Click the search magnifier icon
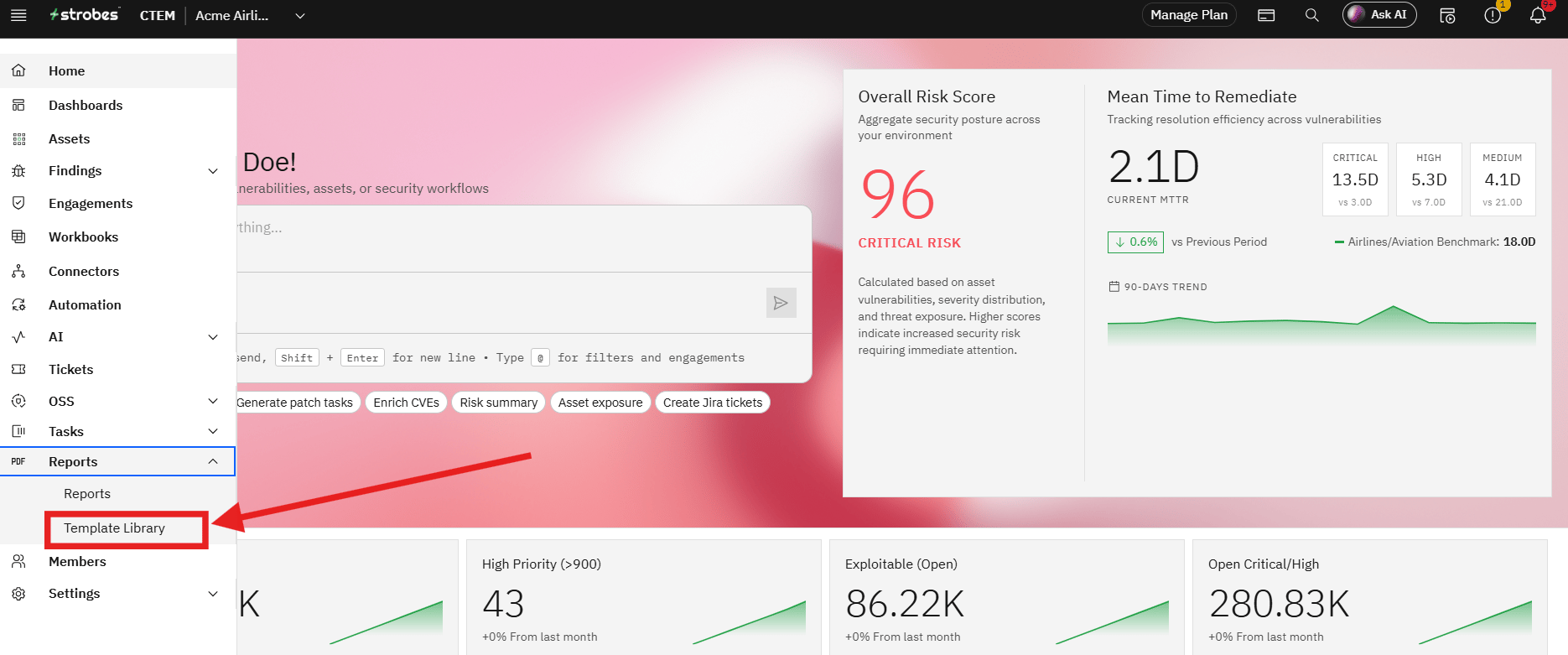The height and width of the screenshot is (655, 1568). 1312,15
